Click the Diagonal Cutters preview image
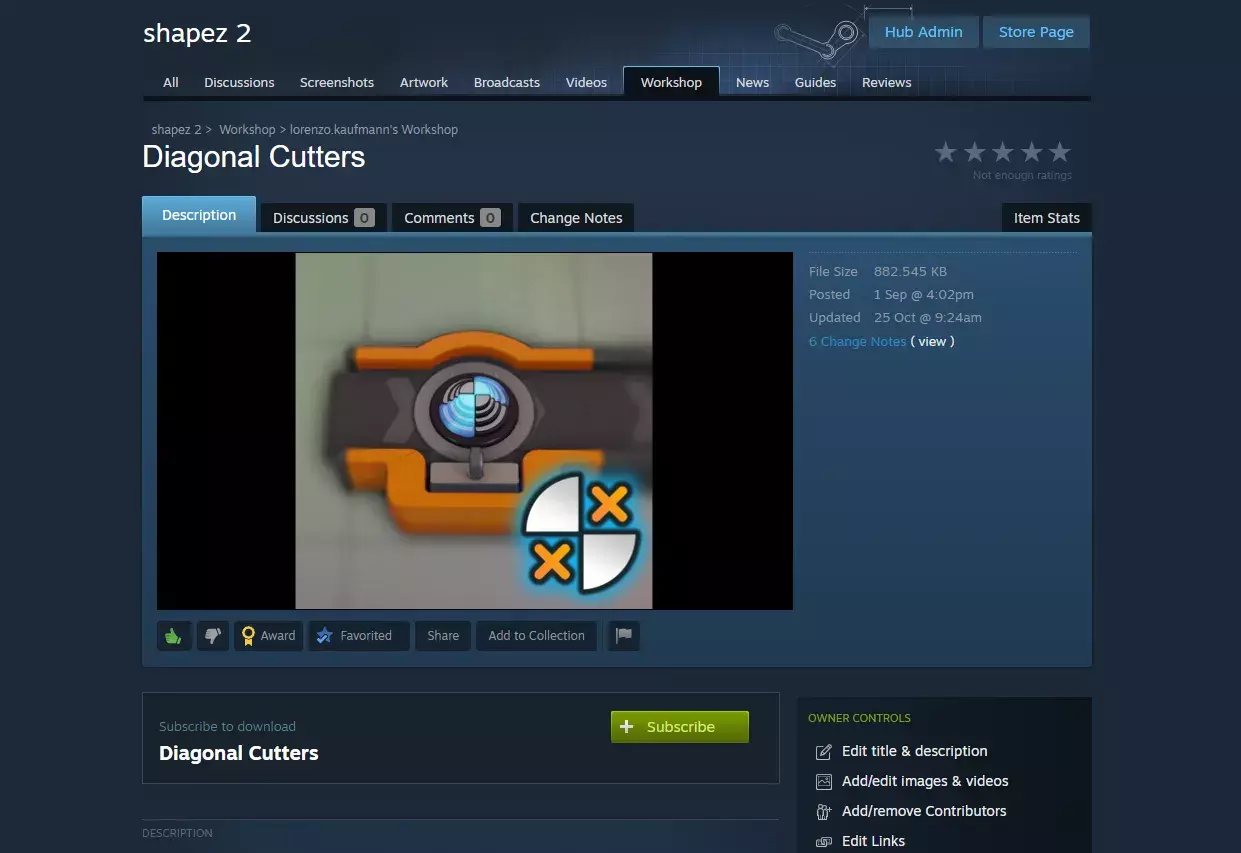Image resolution: width=1241 pixels, height=853 pixels. pos(474,430)
